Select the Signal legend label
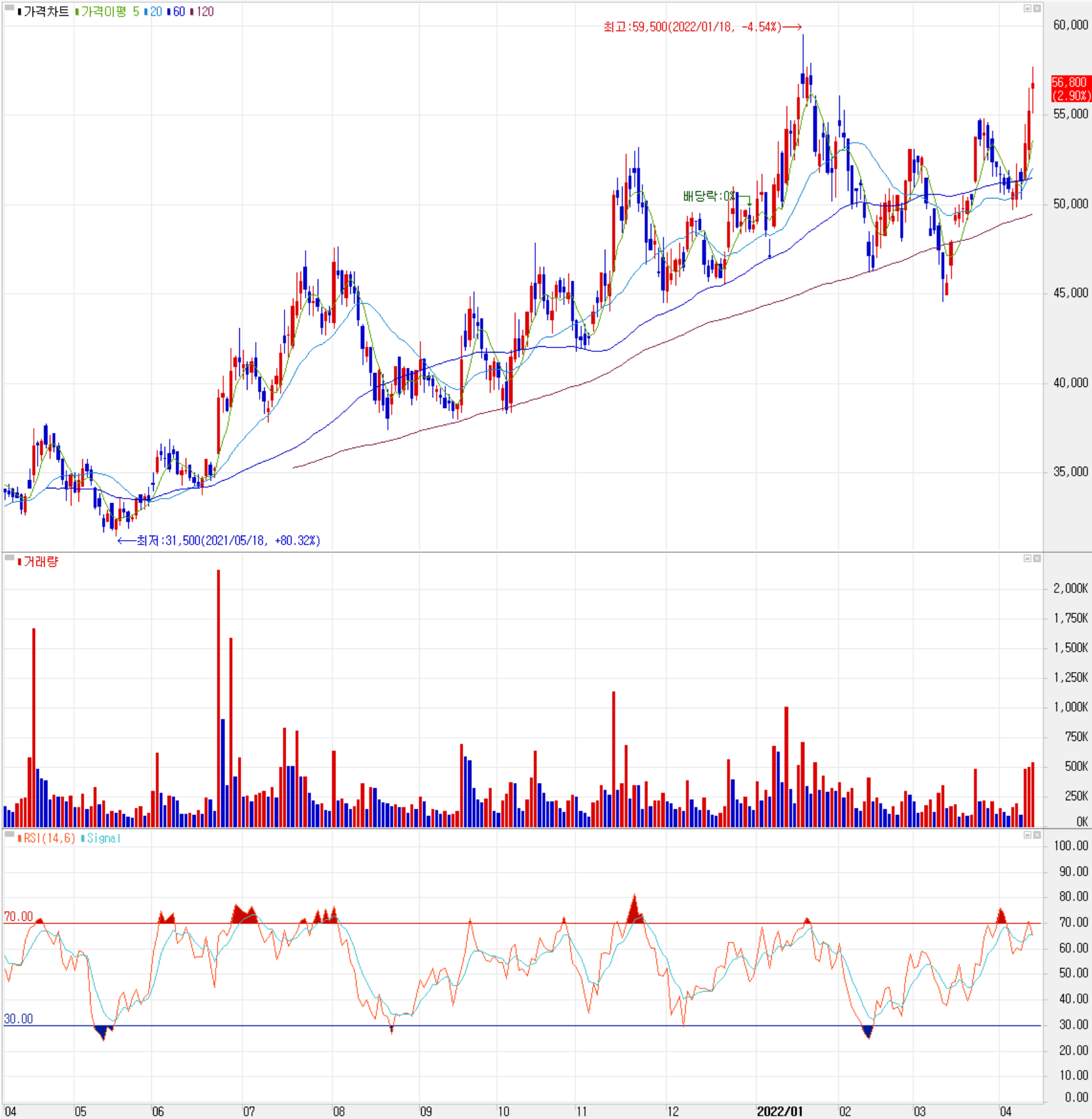Viewport: 1092px width, 1119px height. tap(103, 838)
